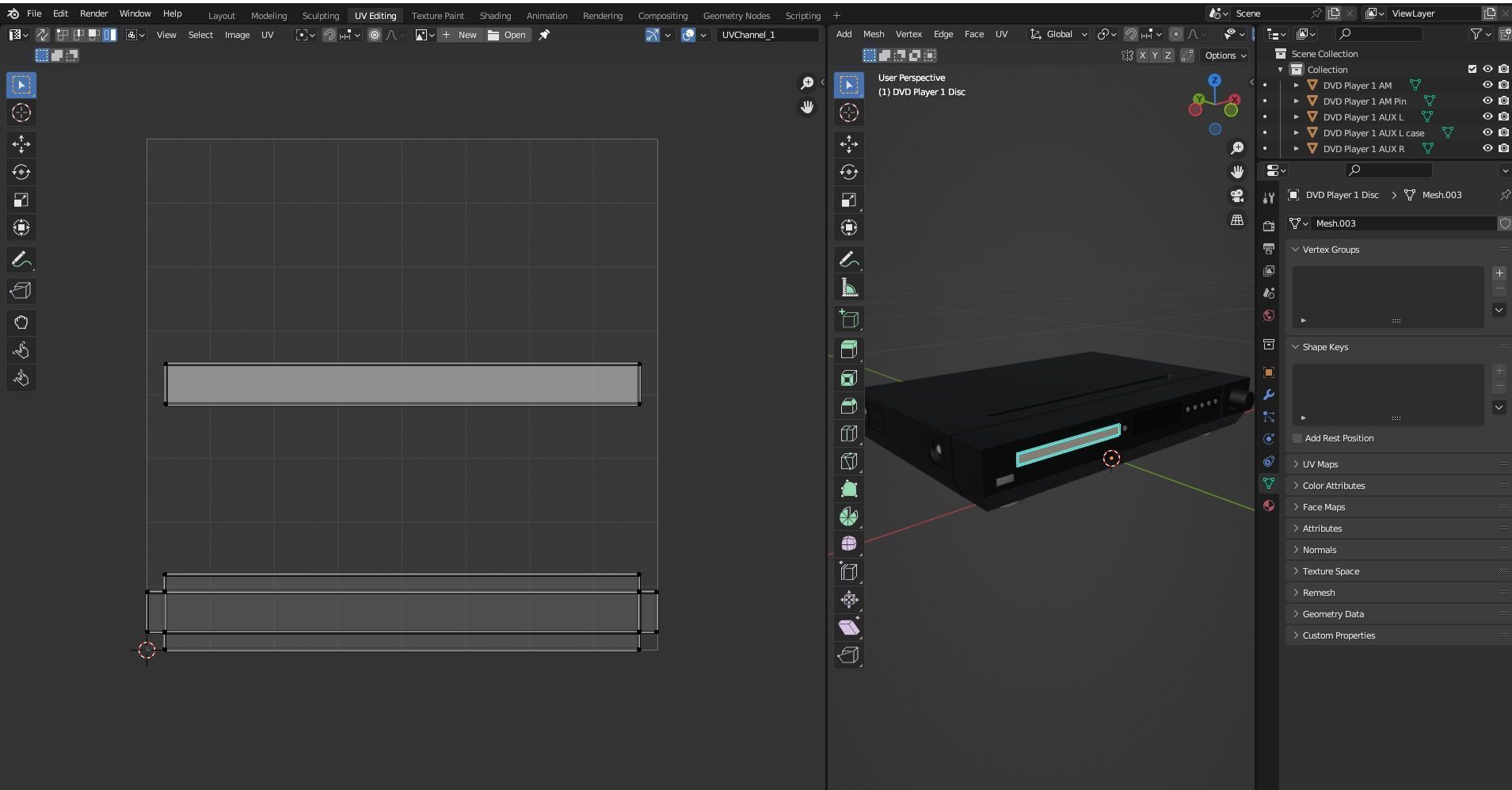The height and width of the screenshot is (790, 1512).
Task: Click the Open image button
Action: 507,35
